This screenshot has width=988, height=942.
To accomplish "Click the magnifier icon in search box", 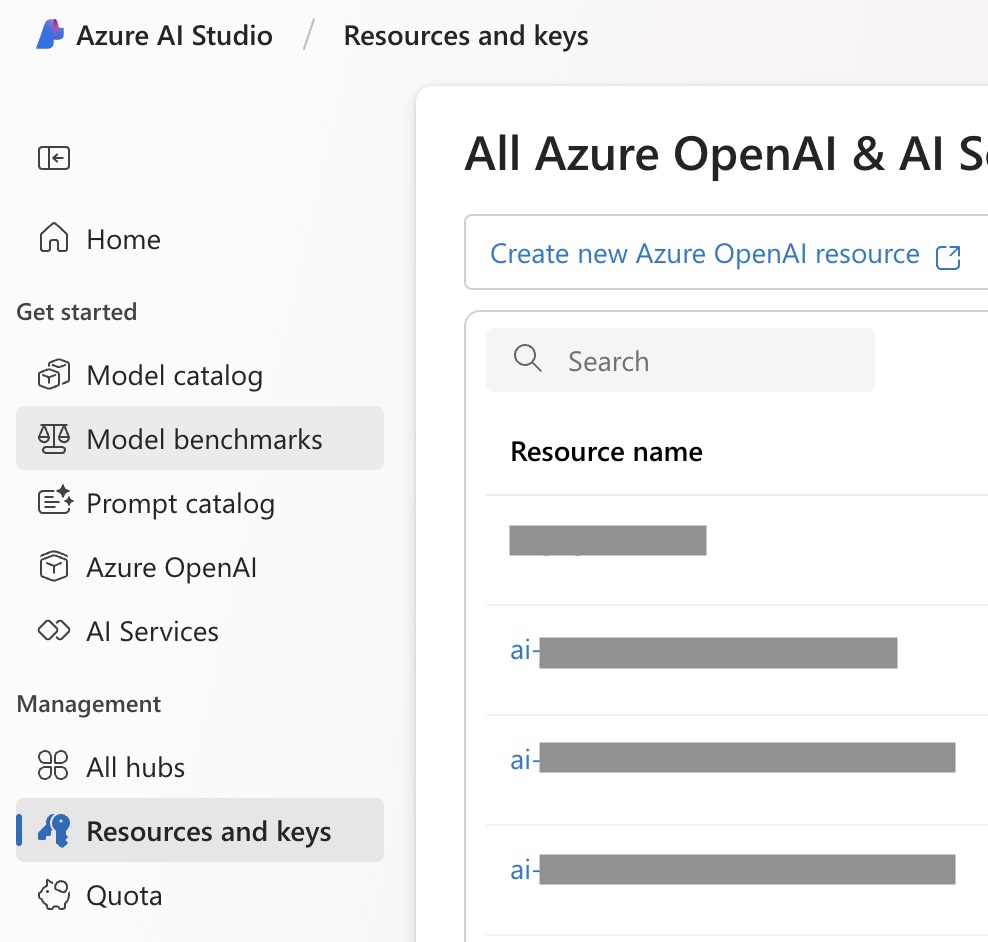I will (x=527, y=360).
